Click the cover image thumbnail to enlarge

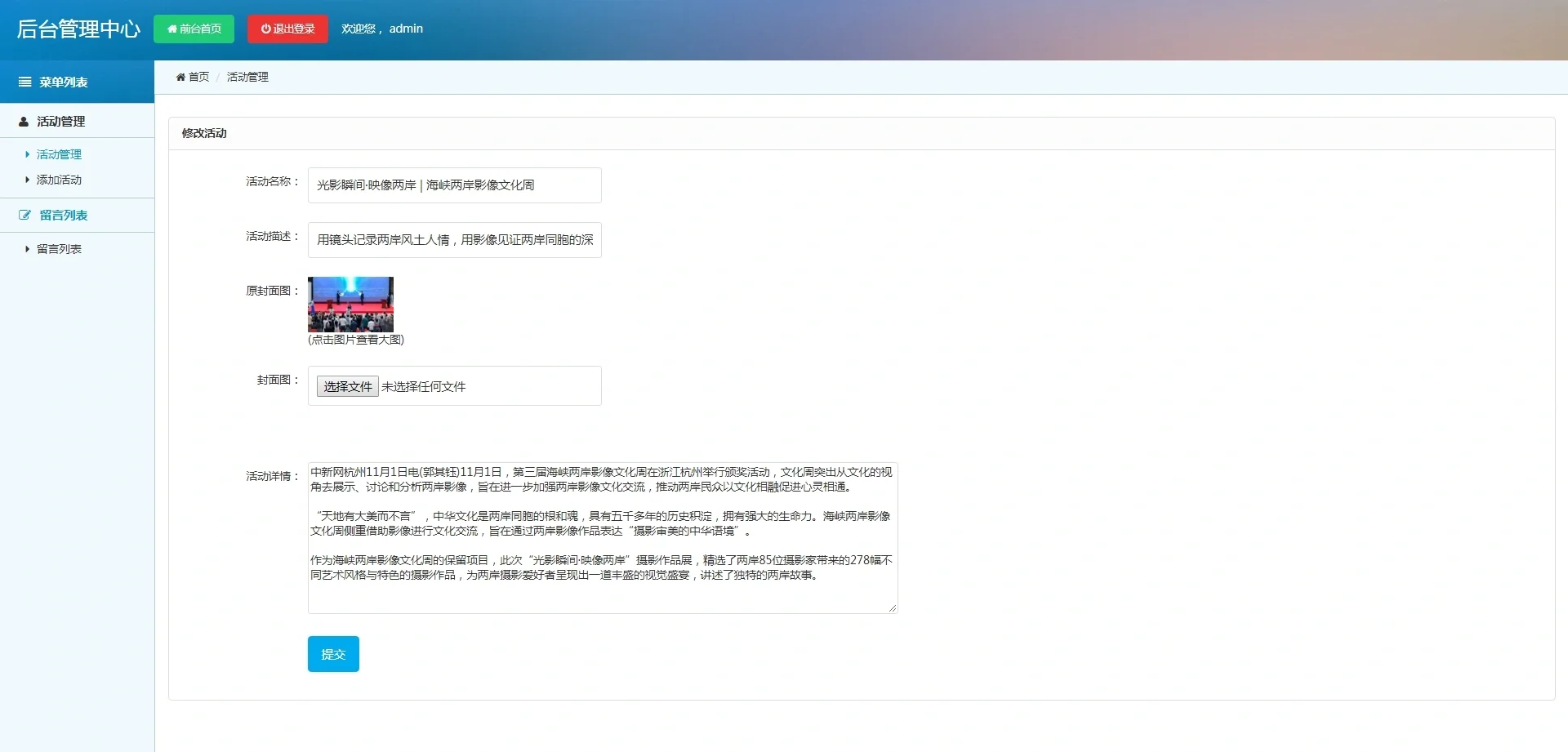click(x=350, y=304)
